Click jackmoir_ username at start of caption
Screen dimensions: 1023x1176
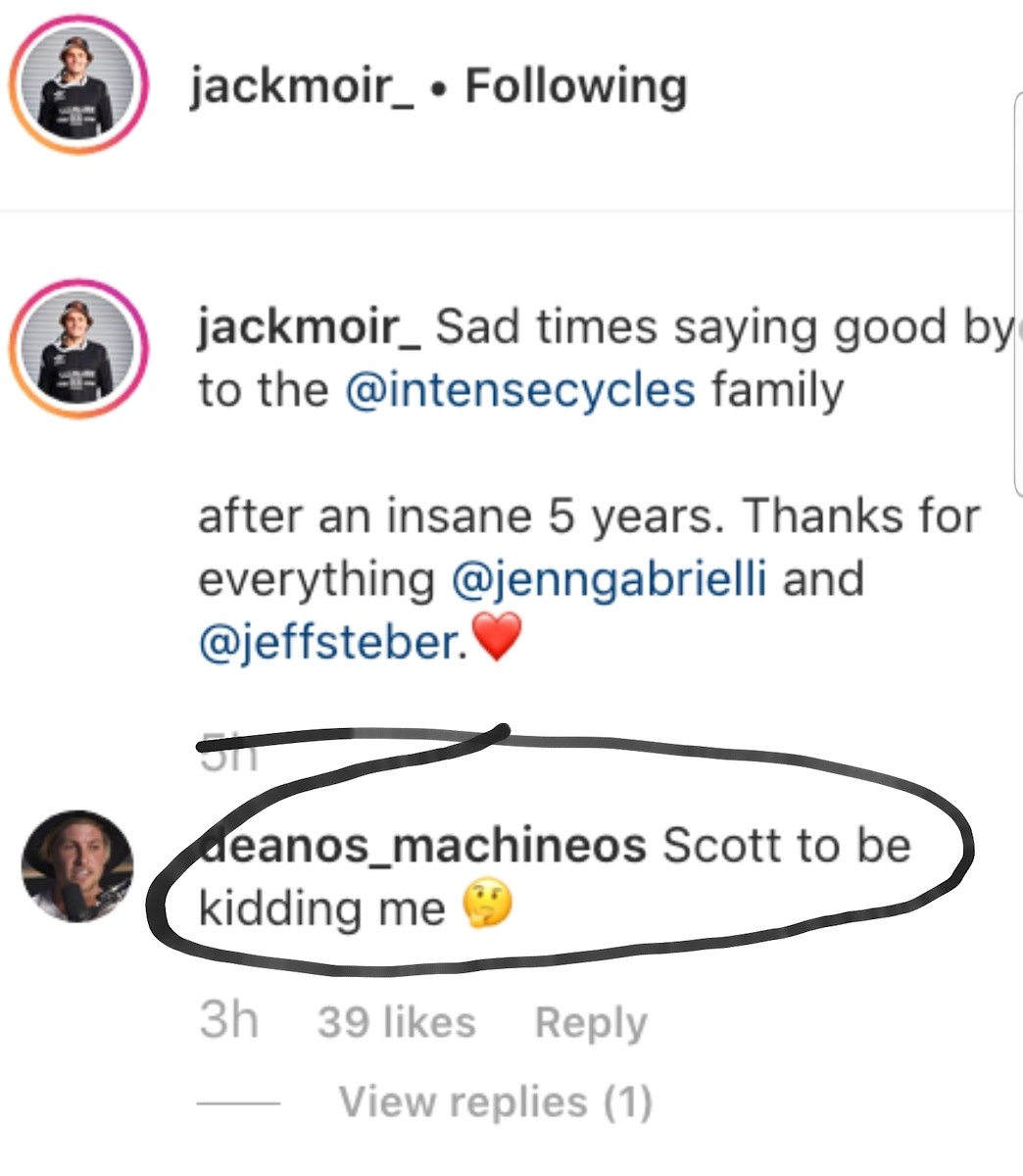click(309, 328)
